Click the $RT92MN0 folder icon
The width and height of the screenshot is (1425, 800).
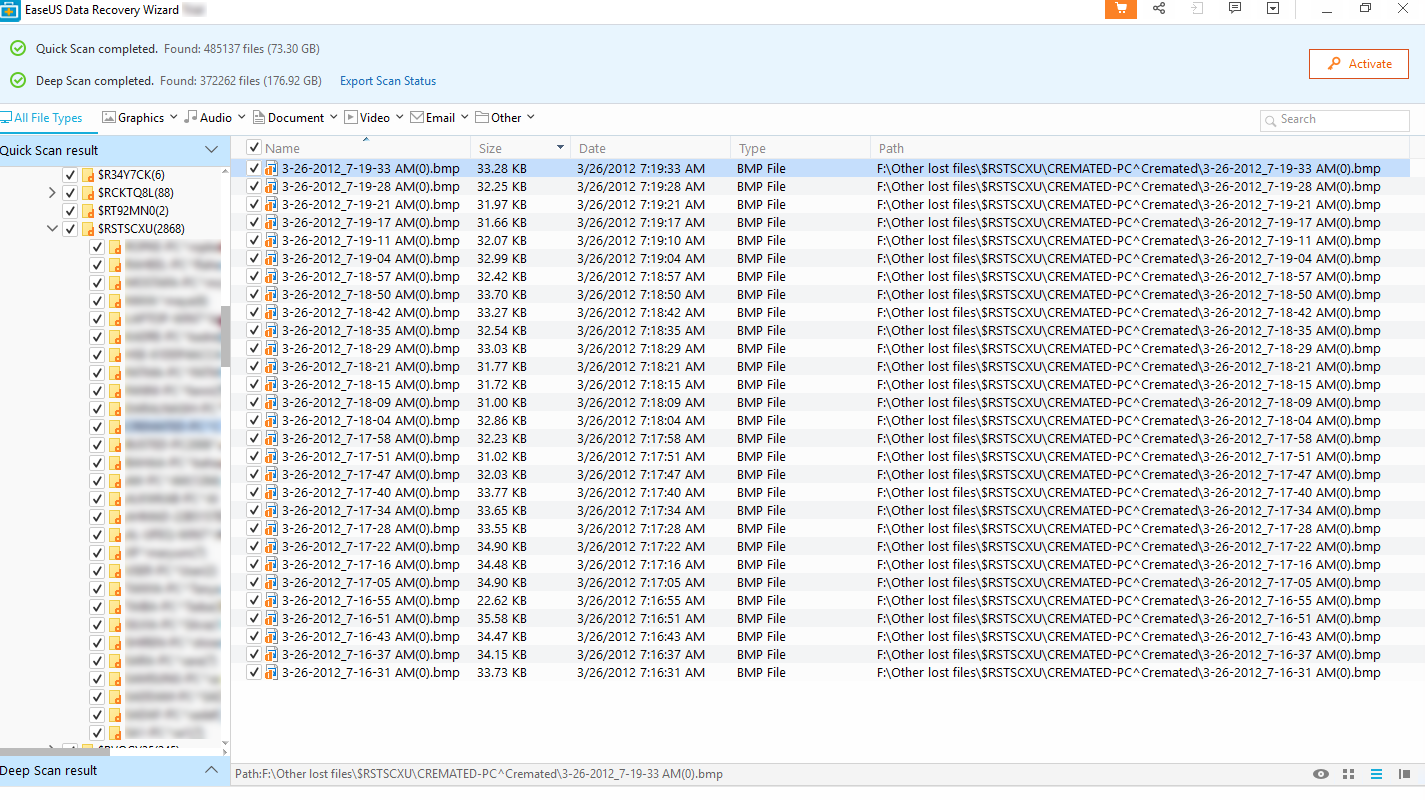coord(88,211)
